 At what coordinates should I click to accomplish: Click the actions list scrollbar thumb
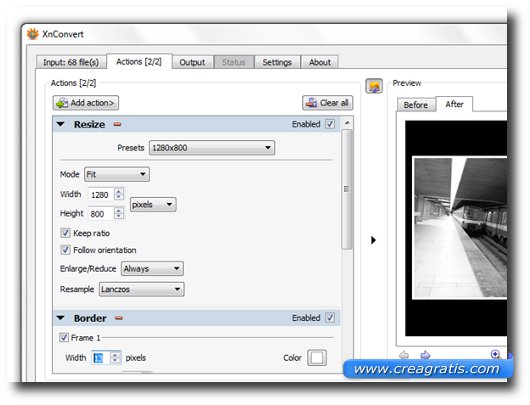[x=346, y=189]
